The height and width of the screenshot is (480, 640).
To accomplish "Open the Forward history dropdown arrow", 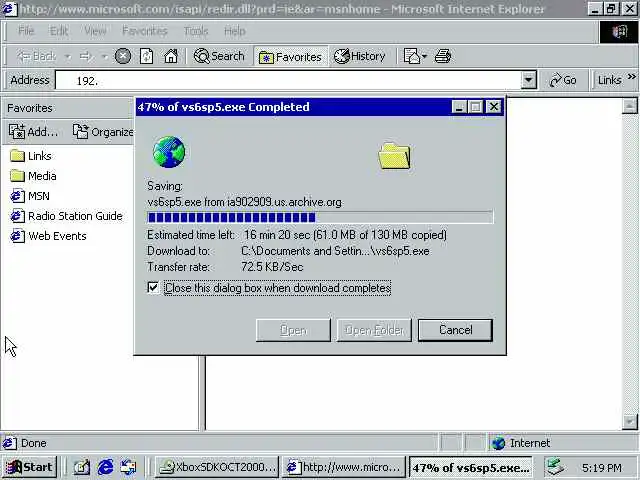I will 104,56.
